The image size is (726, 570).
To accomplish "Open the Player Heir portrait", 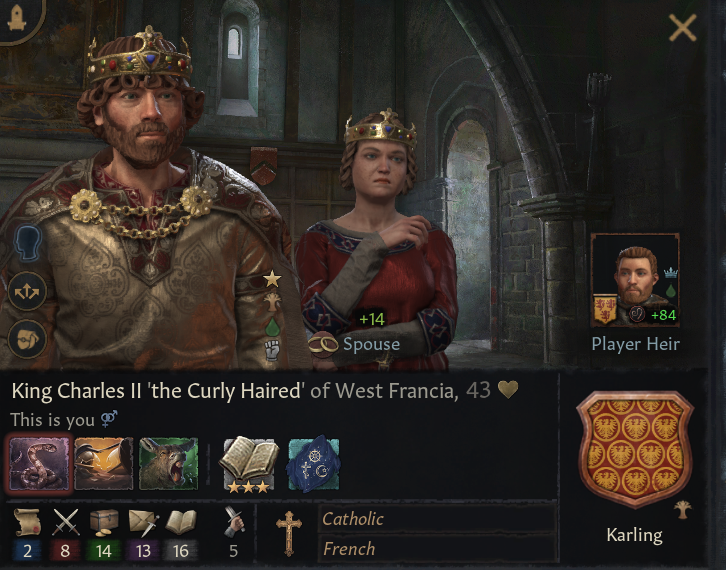I will pos(635,280).
